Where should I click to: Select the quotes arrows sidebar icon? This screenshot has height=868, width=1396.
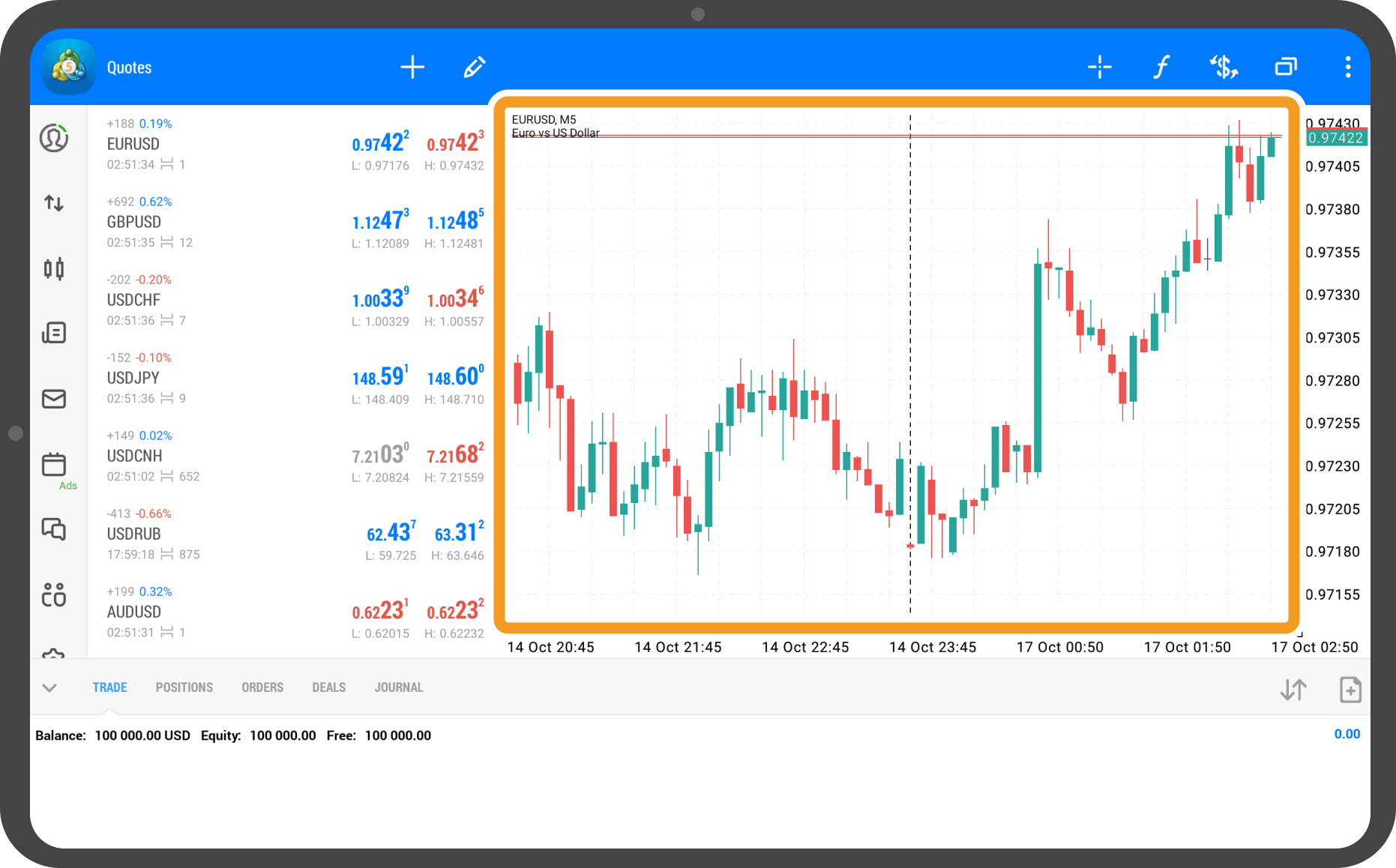coord(54,203)
